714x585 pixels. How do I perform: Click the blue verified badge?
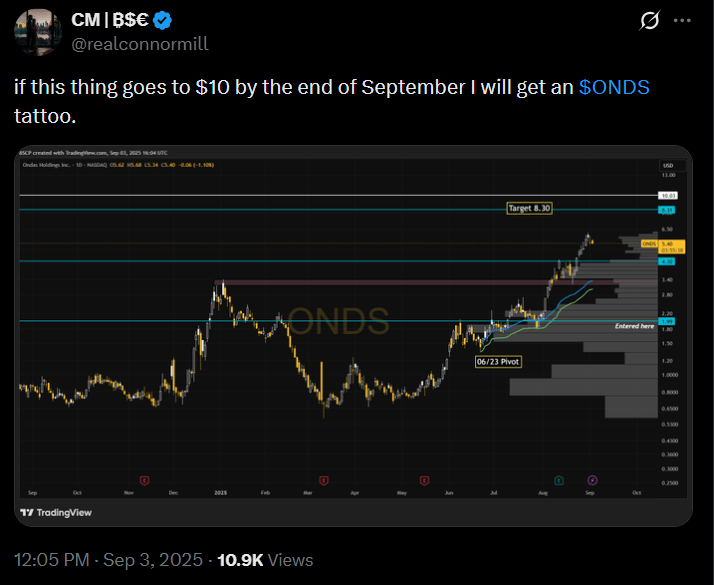coord(162,20)
